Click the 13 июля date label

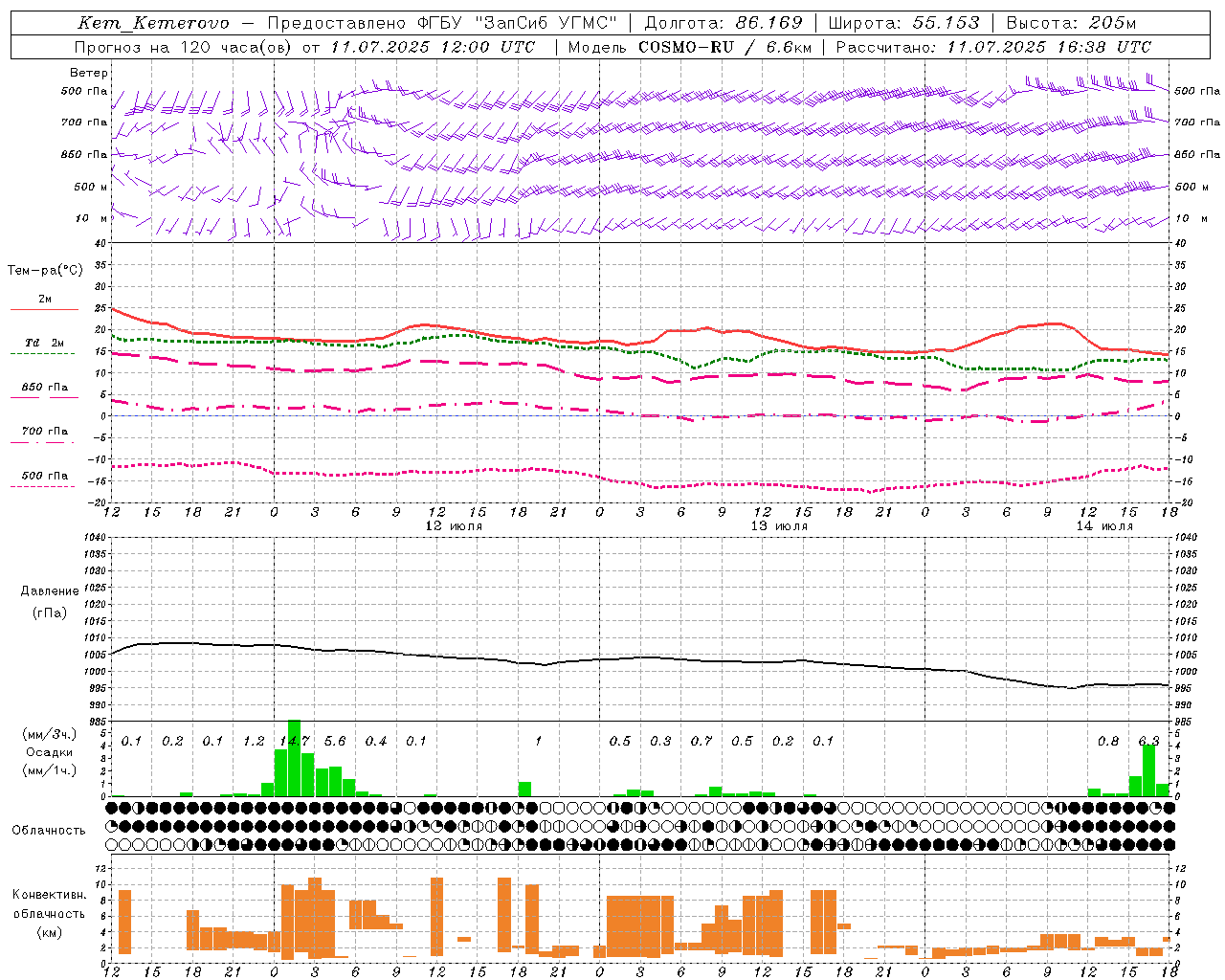pos(779,526)
